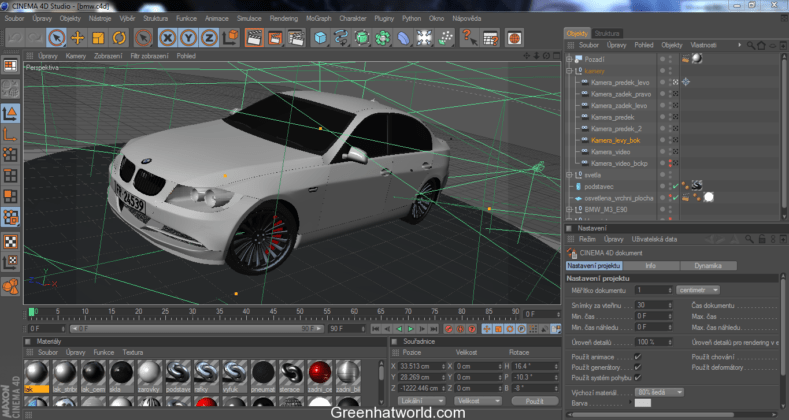The width and height of the screenshot is (789, 420).
Task: Click the X position field 33.513 cm
Action: [422, 366]
